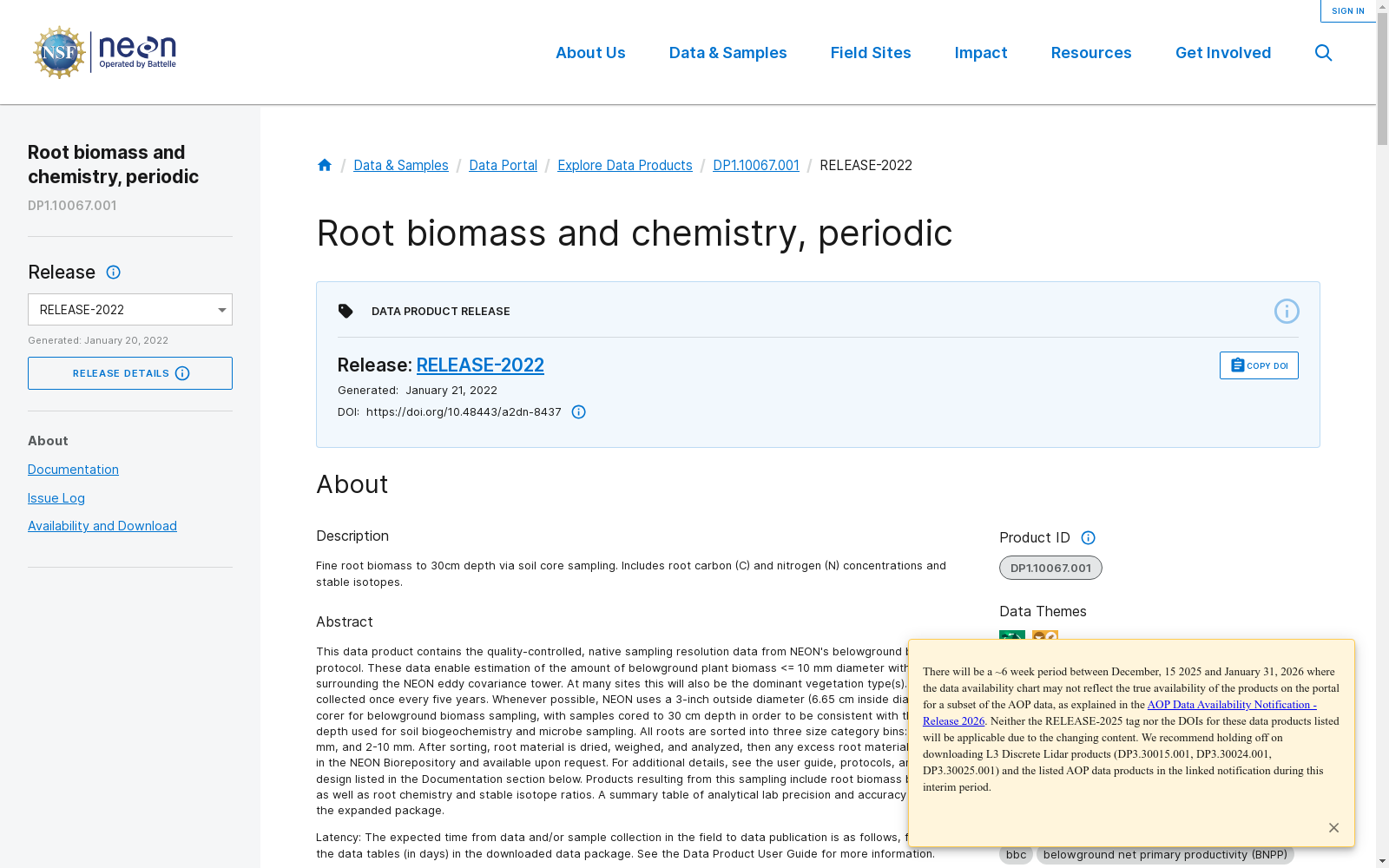1389x868 pixels.
Task: Click the info icon next to the DOI
Action: (579, 412)
